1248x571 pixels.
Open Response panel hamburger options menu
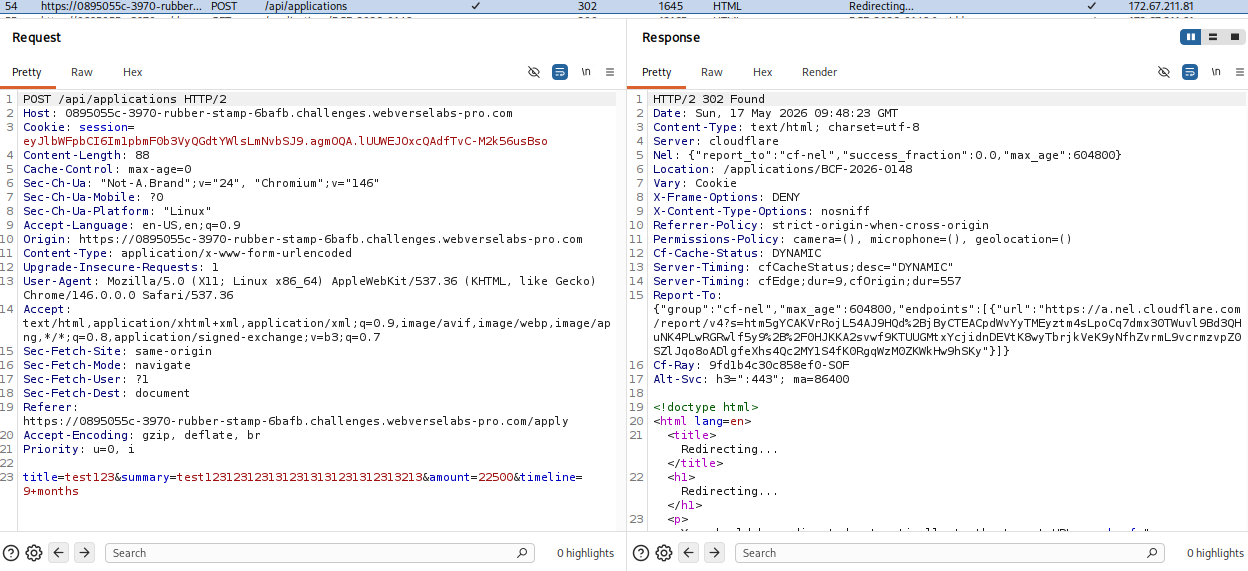point(1240,72)
